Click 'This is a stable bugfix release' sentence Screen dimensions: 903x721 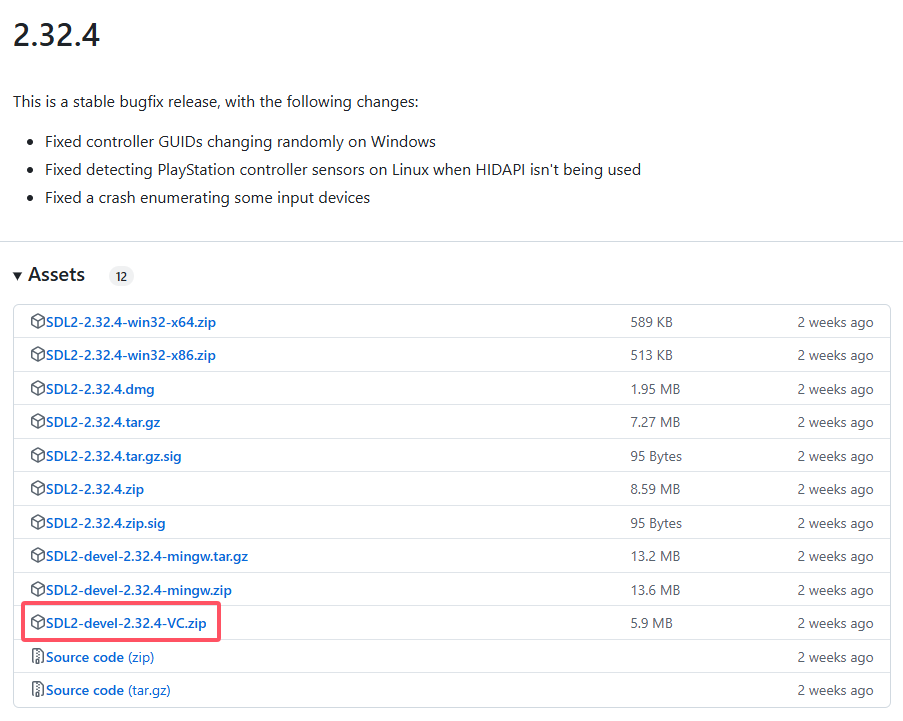pos(215,102)
